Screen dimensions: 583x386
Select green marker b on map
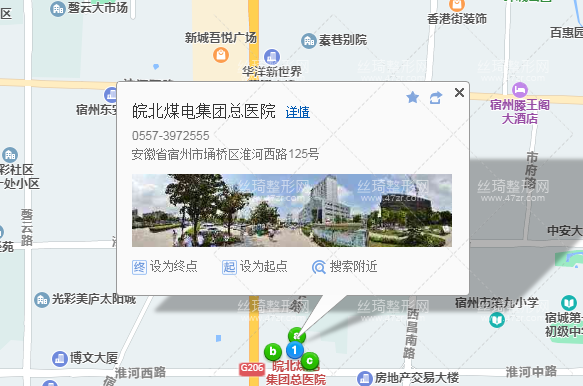[273, 352]
